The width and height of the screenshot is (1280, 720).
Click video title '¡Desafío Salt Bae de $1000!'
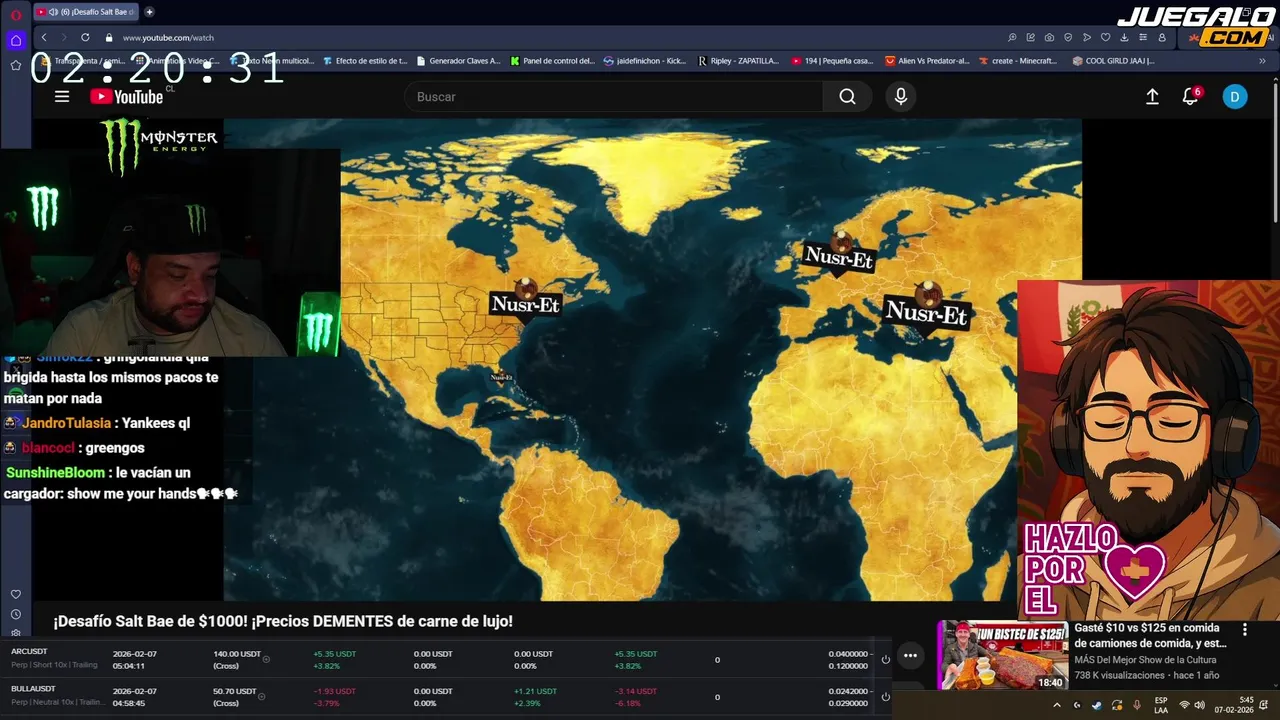(x=283, y=621)
